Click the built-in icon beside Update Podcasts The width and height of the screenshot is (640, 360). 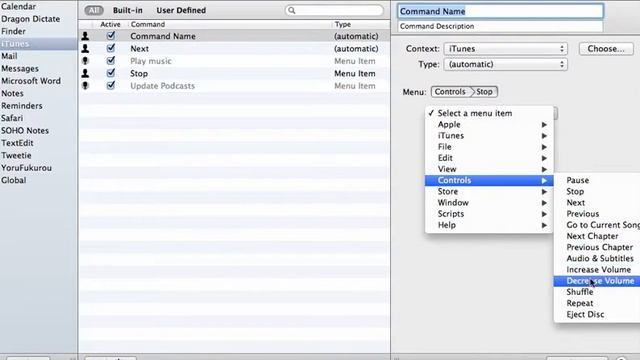point(85,86)
